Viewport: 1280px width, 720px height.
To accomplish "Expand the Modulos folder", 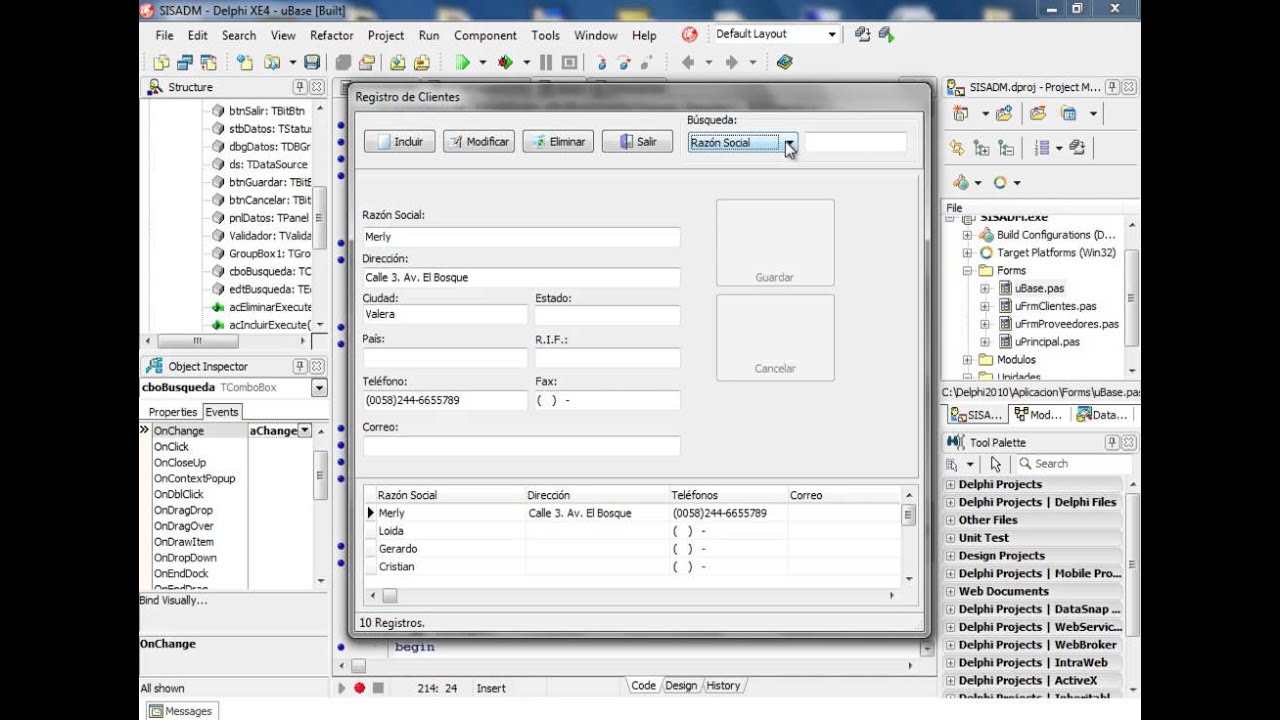I will [967, 360].
